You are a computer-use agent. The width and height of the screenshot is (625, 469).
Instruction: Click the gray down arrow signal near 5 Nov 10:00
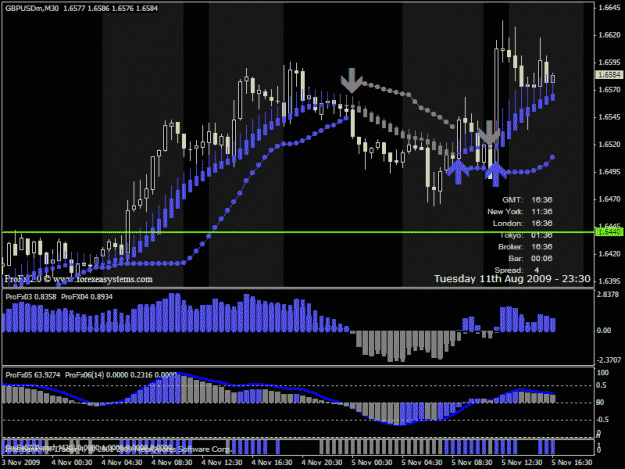[489, 133]
